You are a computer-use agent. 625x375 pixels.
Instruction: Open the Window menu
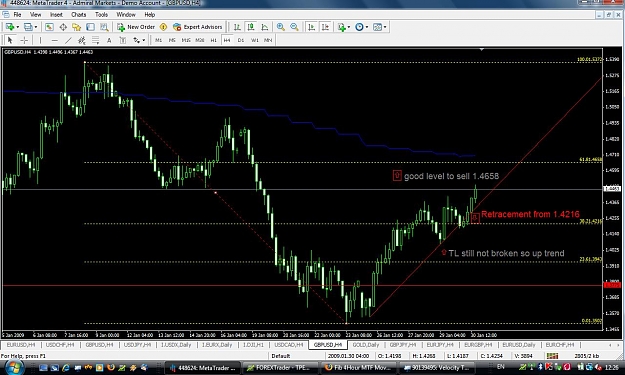[x=126, y=15]
